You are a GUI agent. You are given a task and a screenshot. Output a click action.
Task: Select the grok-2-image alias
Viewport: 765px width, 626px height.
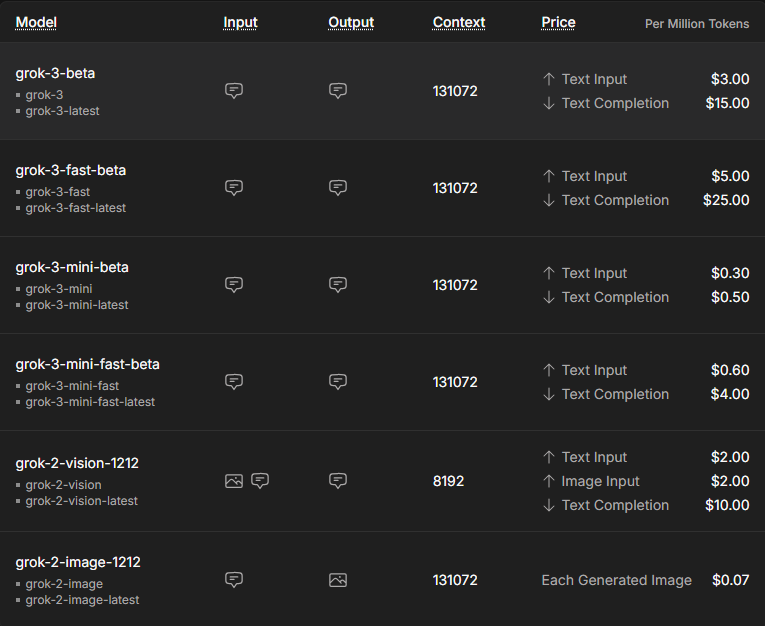pyautogui.click(x=64, y=584)
